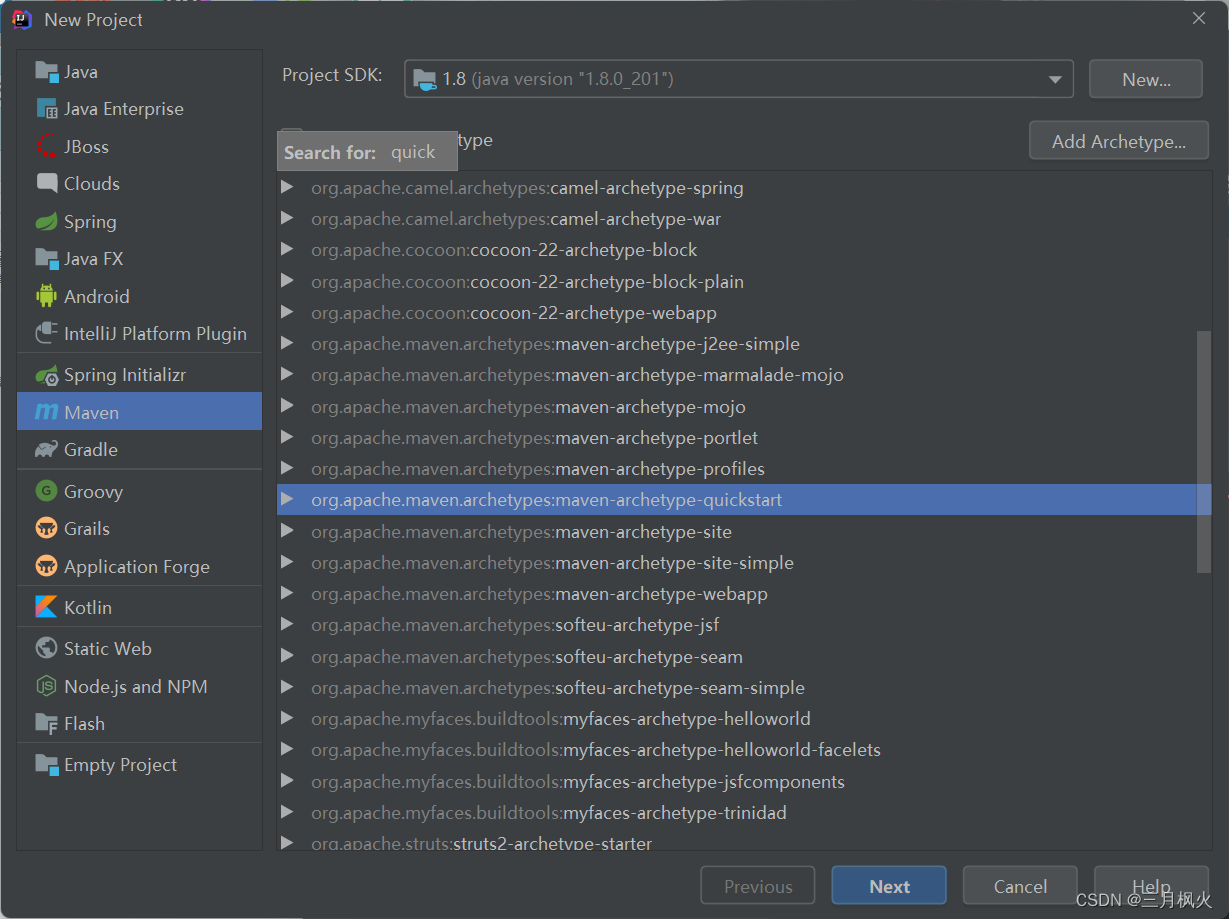Screen dimensions: 1229x919
Task: Select maven-archetype-marmalade-mojo row
Action: pyautogui.click(x=744, y=374)
